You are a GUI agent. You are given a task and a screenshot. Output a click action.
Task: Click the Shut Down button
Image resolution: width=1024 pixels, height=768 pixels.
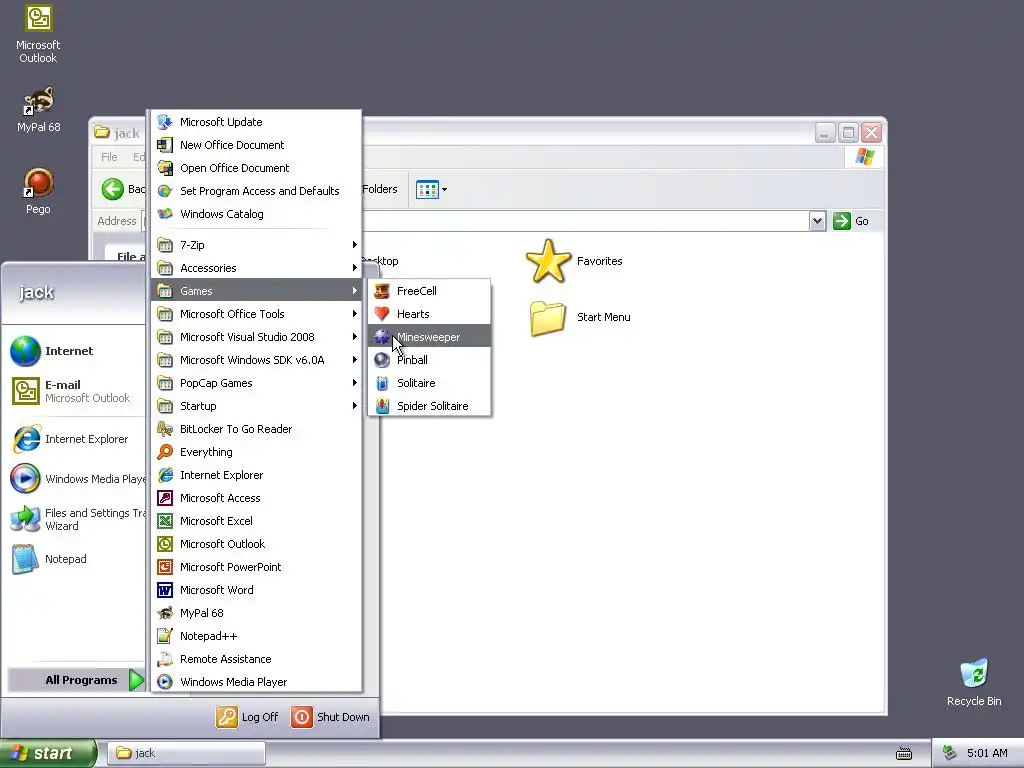coord(330,717)
